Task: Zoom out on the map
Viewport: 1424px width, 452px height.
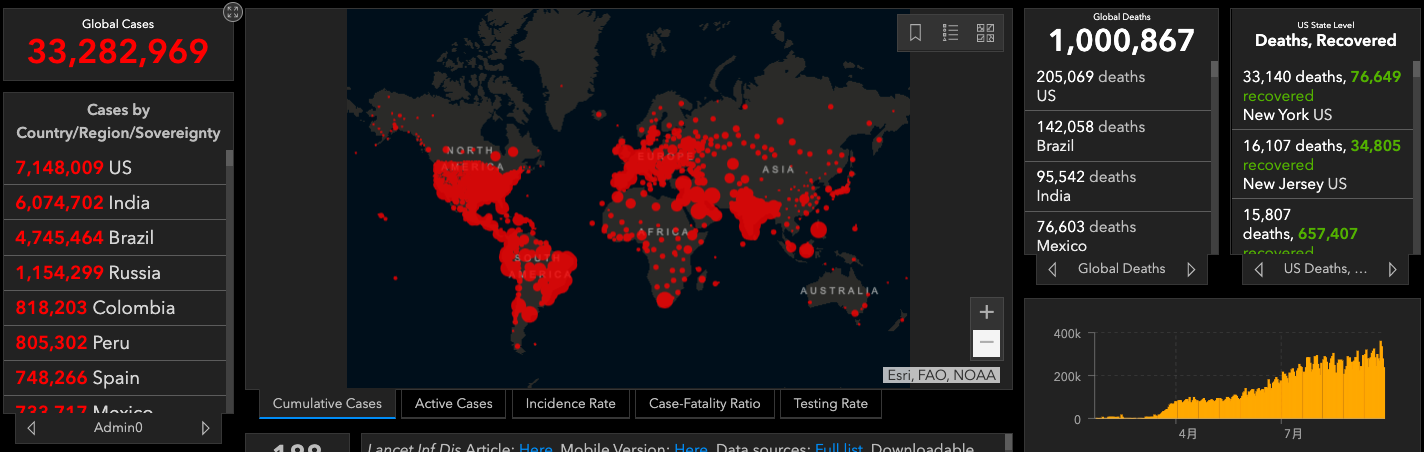Action: pyautogui.click(x=986, y=343)
